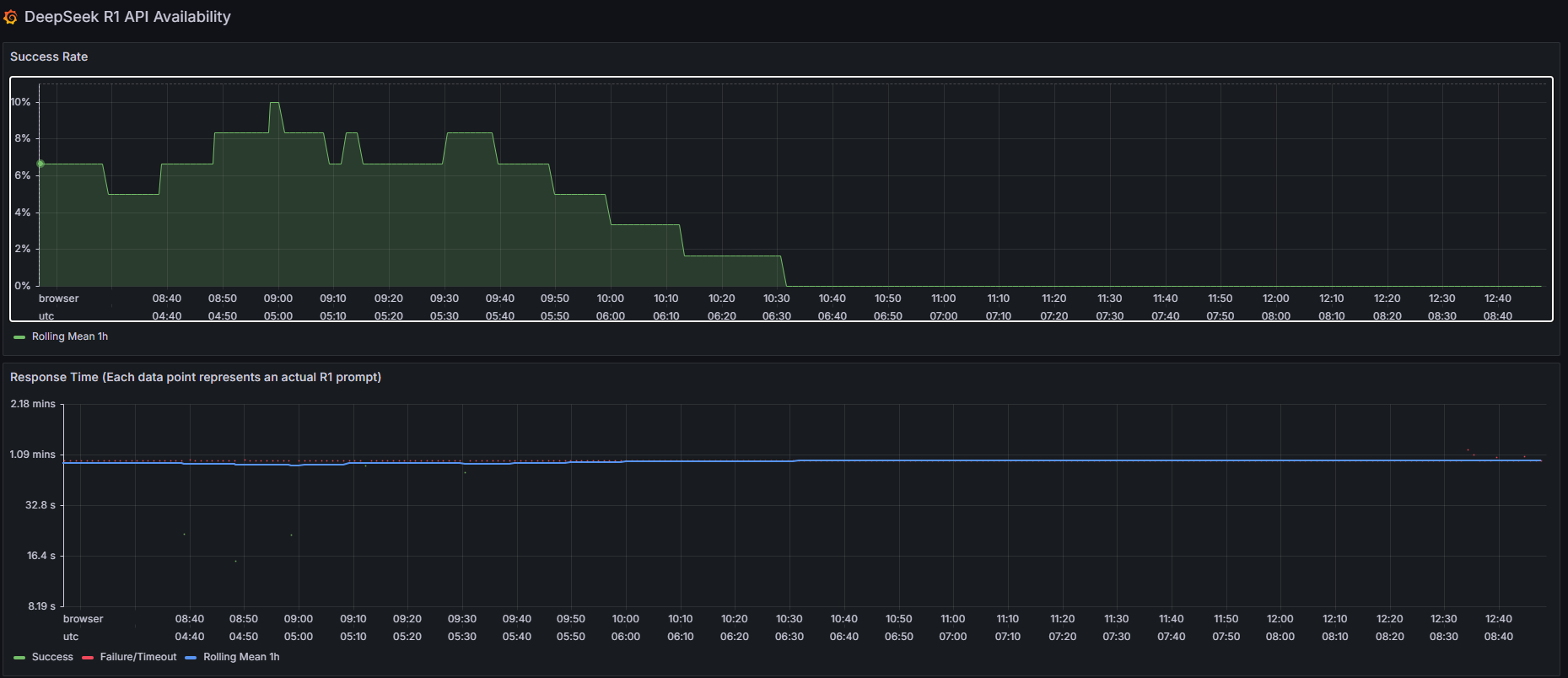
Task: Click the red Failure/Timeout legend color swatch
Action: click(x=88, y=658)
